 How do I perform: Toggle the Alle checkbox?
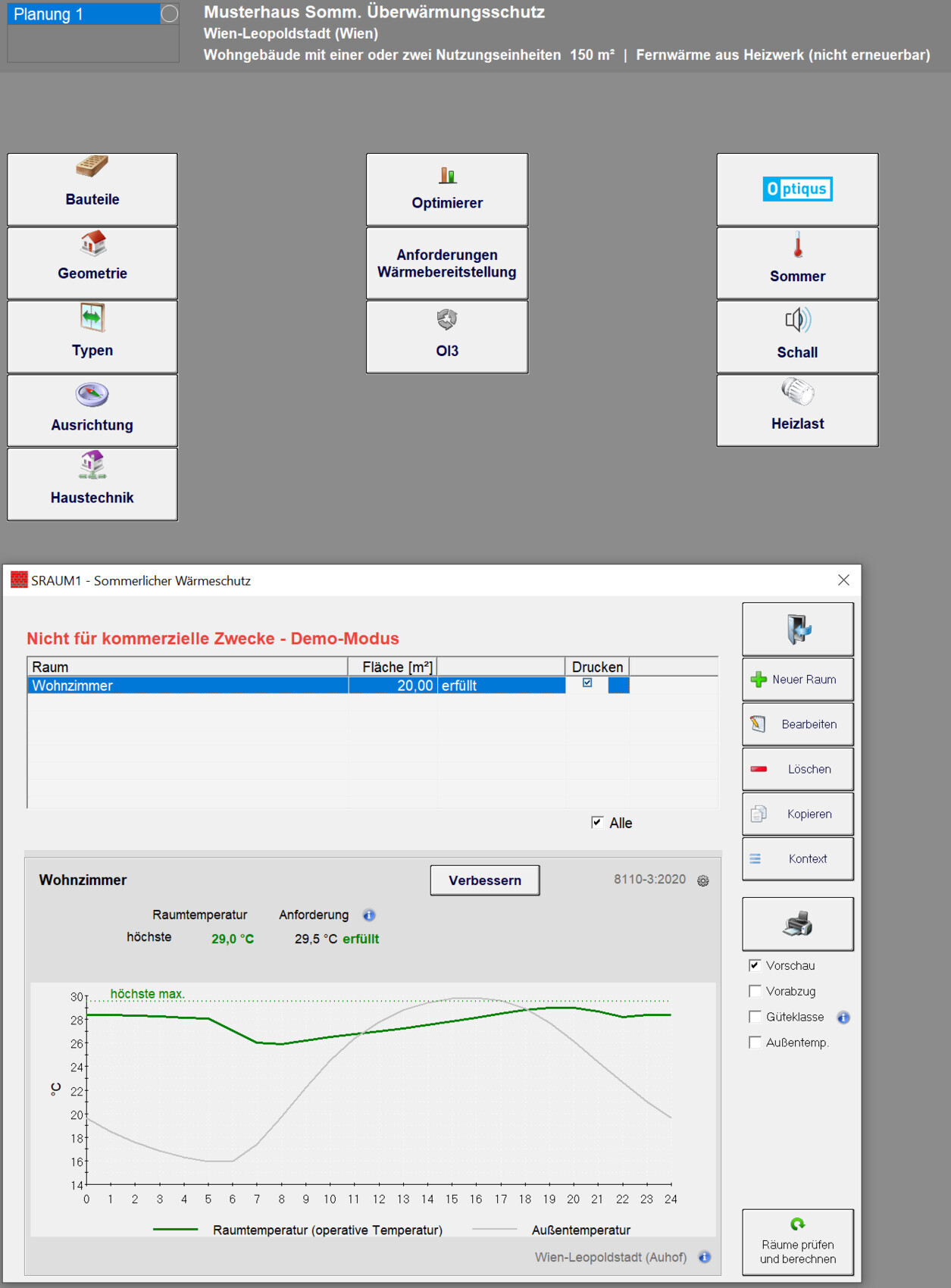pyautogui.click(x=597, y=823)
